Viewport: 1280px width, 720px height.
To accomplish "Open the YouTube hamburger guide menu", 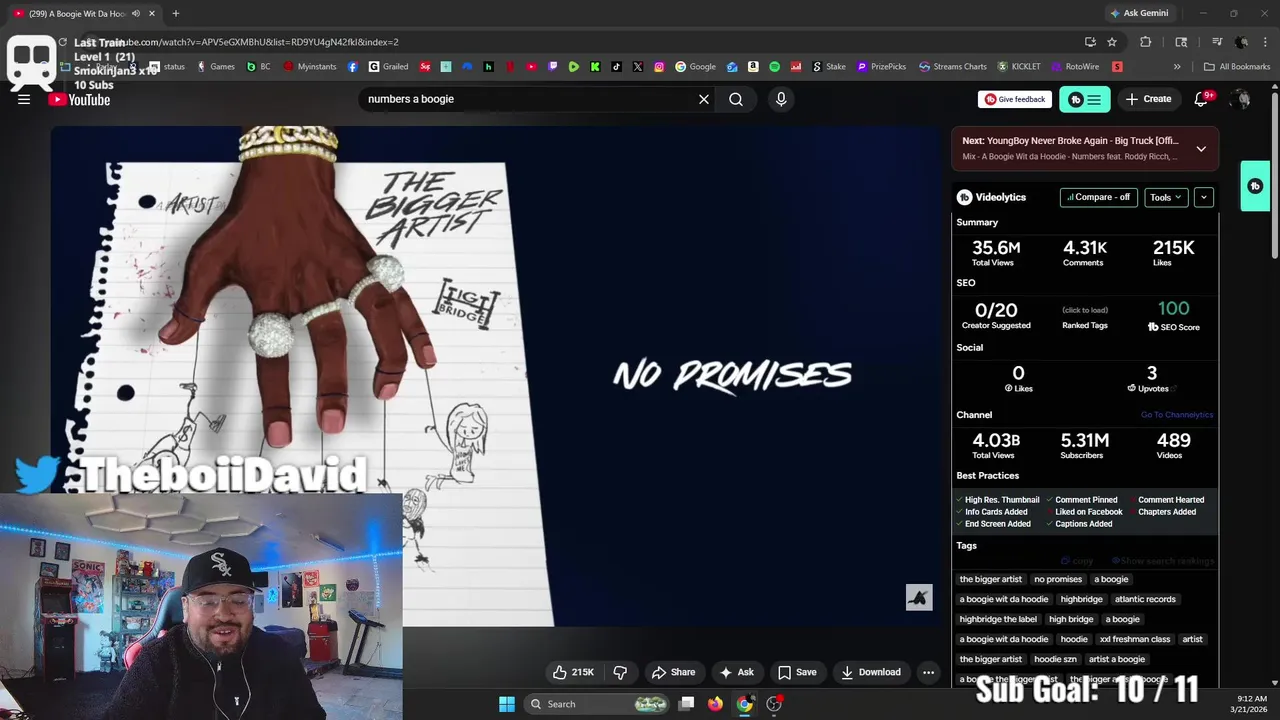I will click(24, 99).
